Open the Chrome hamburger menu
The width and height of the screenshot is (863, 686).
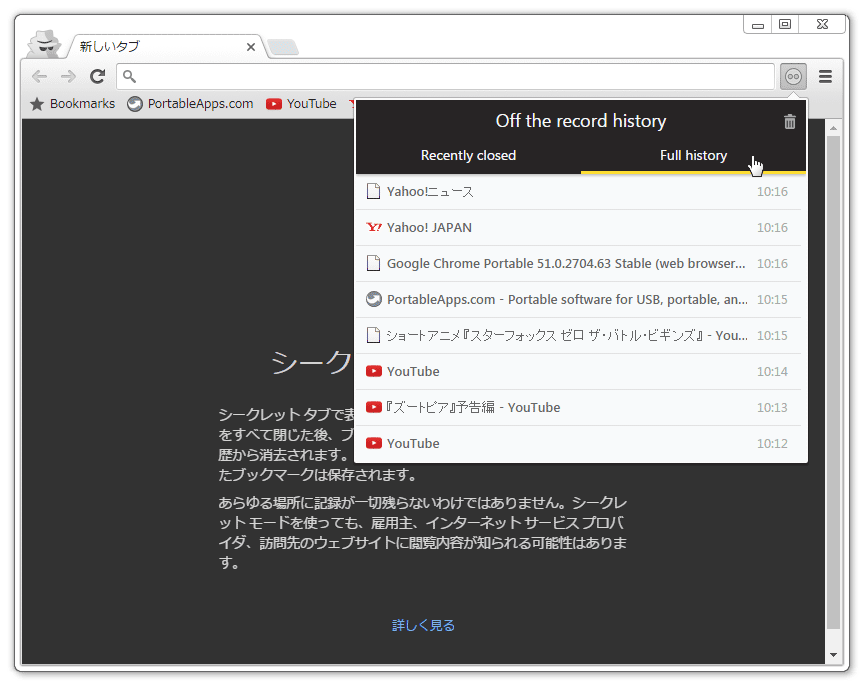[x=825, y=77]
